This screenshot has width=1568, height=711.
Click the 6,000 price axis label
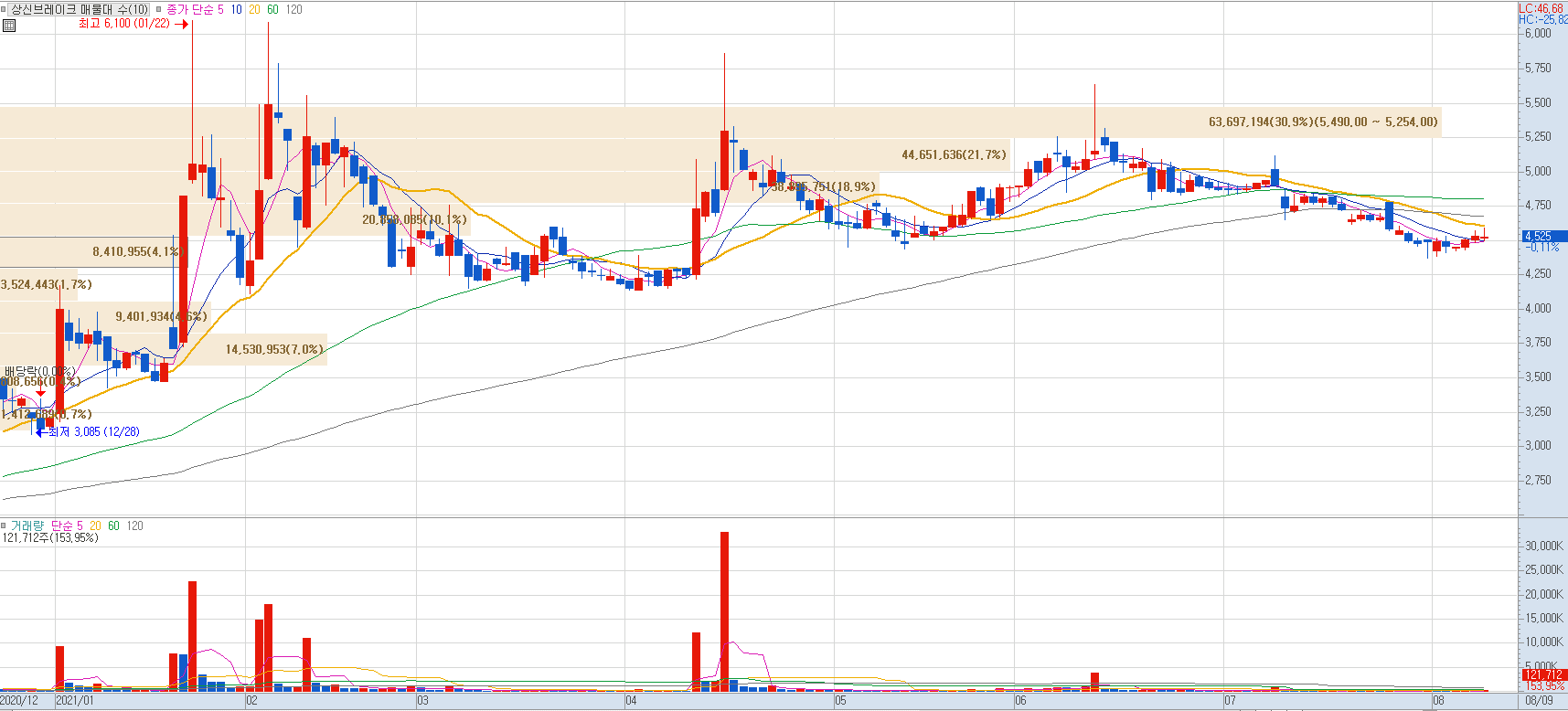tap(1538, 33)
